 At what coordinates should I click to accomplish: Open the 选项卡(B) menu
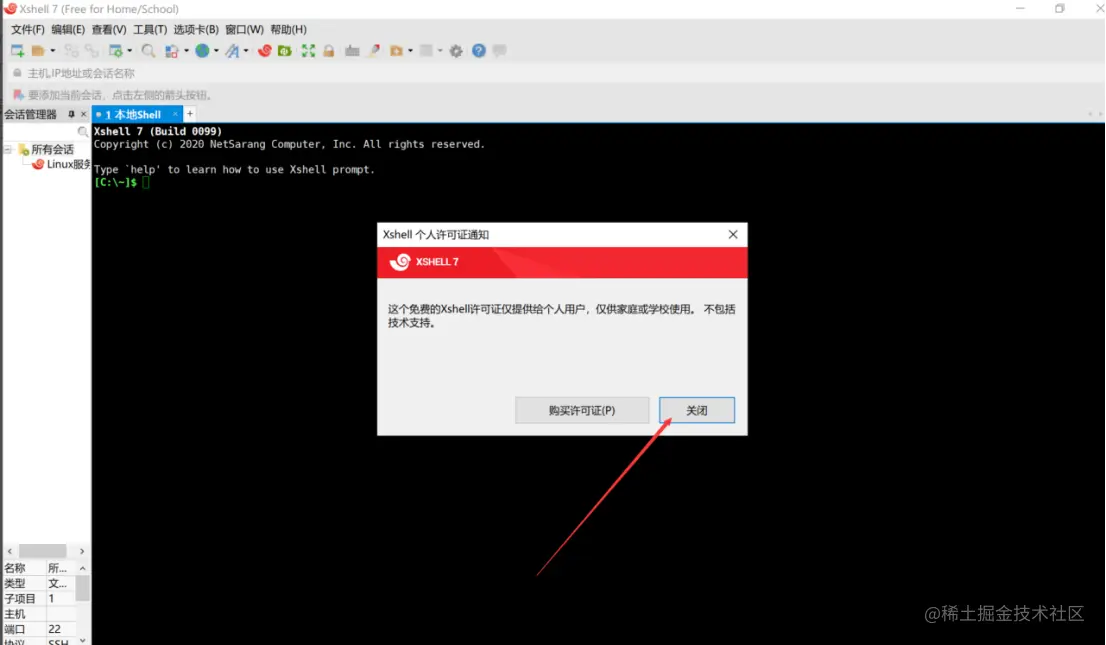tap(196, 30)
